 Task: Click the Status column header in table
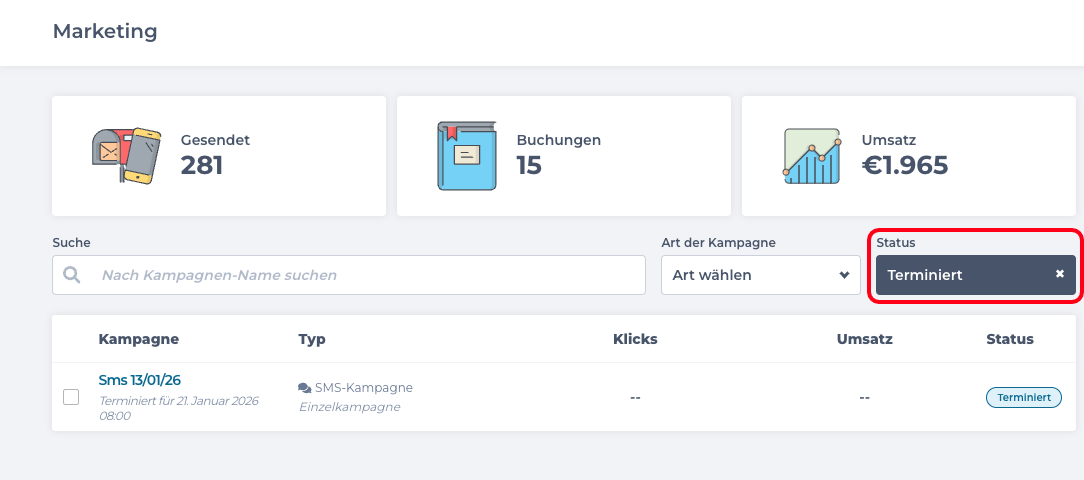(1010, 339)
